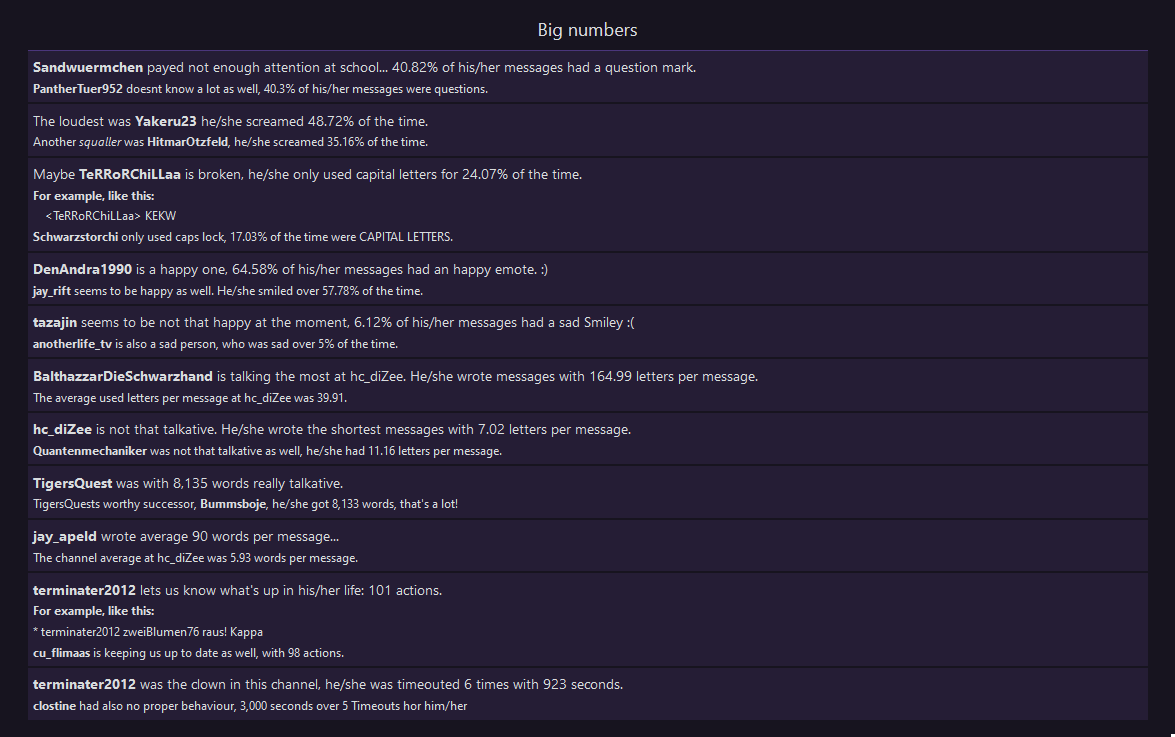Select the Bummsboje username
Image resolution: width=1175 pixels, height=737 pixels.
(x=233, y=505)
